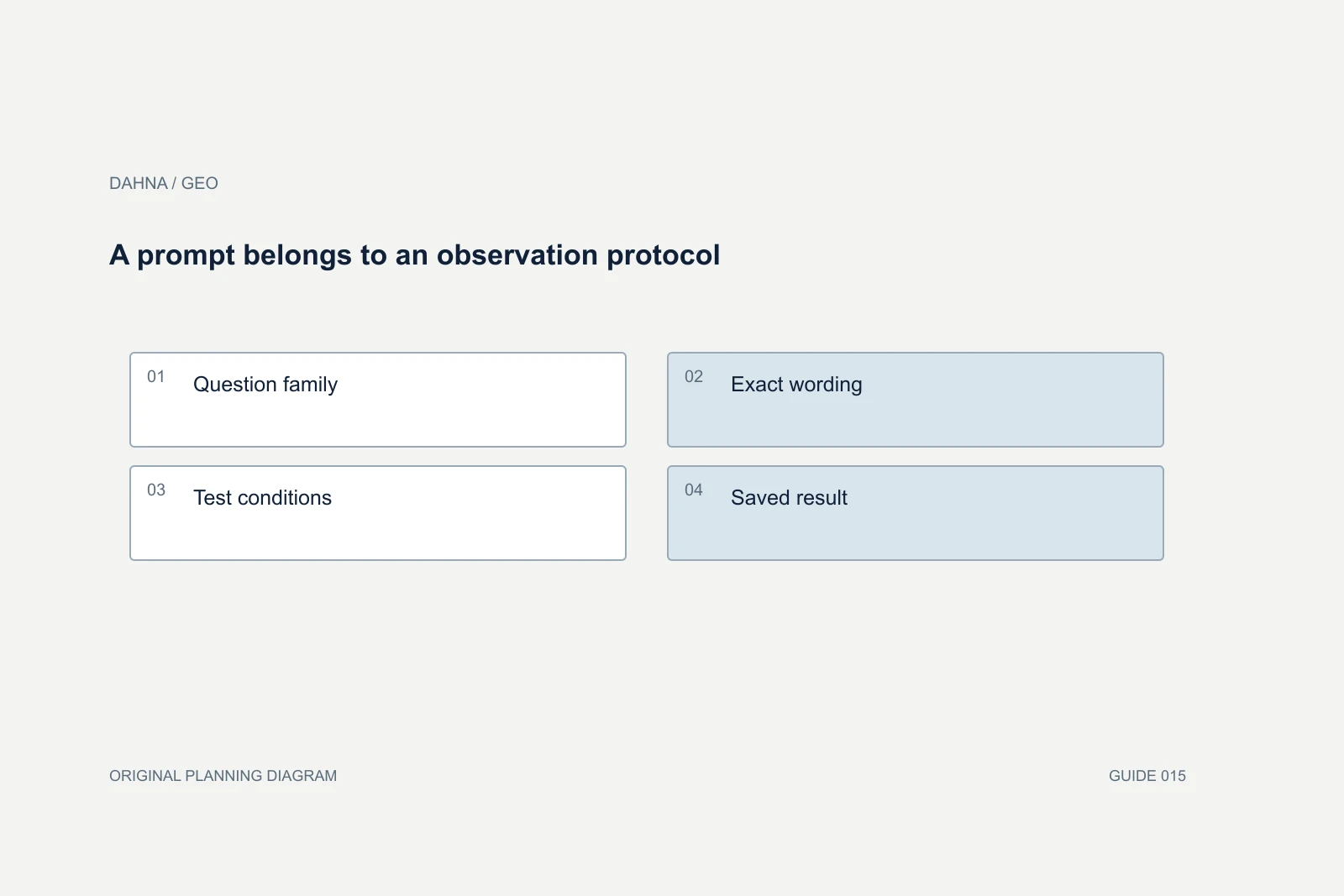This screenshot has width=1344, height=896.
Task: Select the Question family card
Action: coord(378,400)
